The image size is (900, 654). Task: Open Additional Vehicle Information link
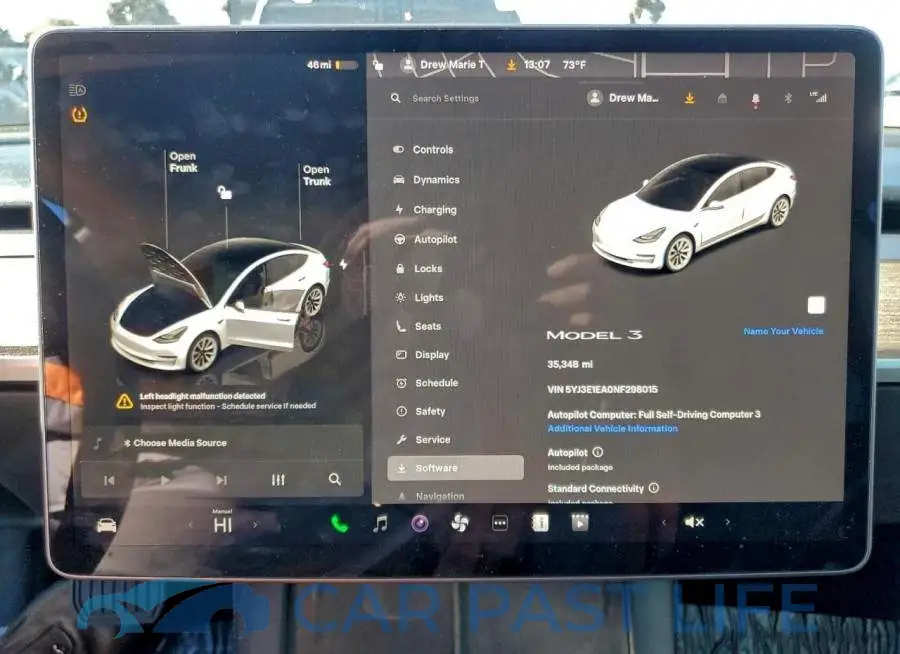point(612,428)
